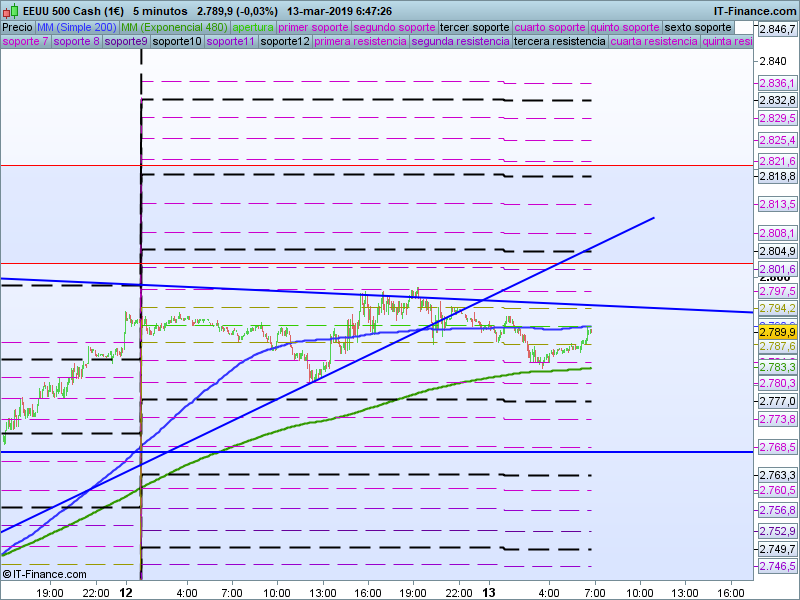Click the 2.780,3 price label
This screenshot has height=600, width=800.
777,383
